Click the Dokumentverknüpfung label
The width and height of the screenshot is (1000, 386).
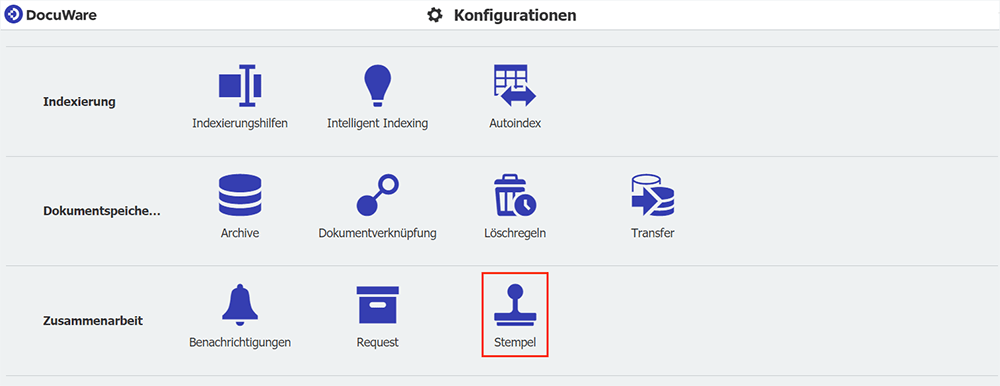(x=378, y=233)
